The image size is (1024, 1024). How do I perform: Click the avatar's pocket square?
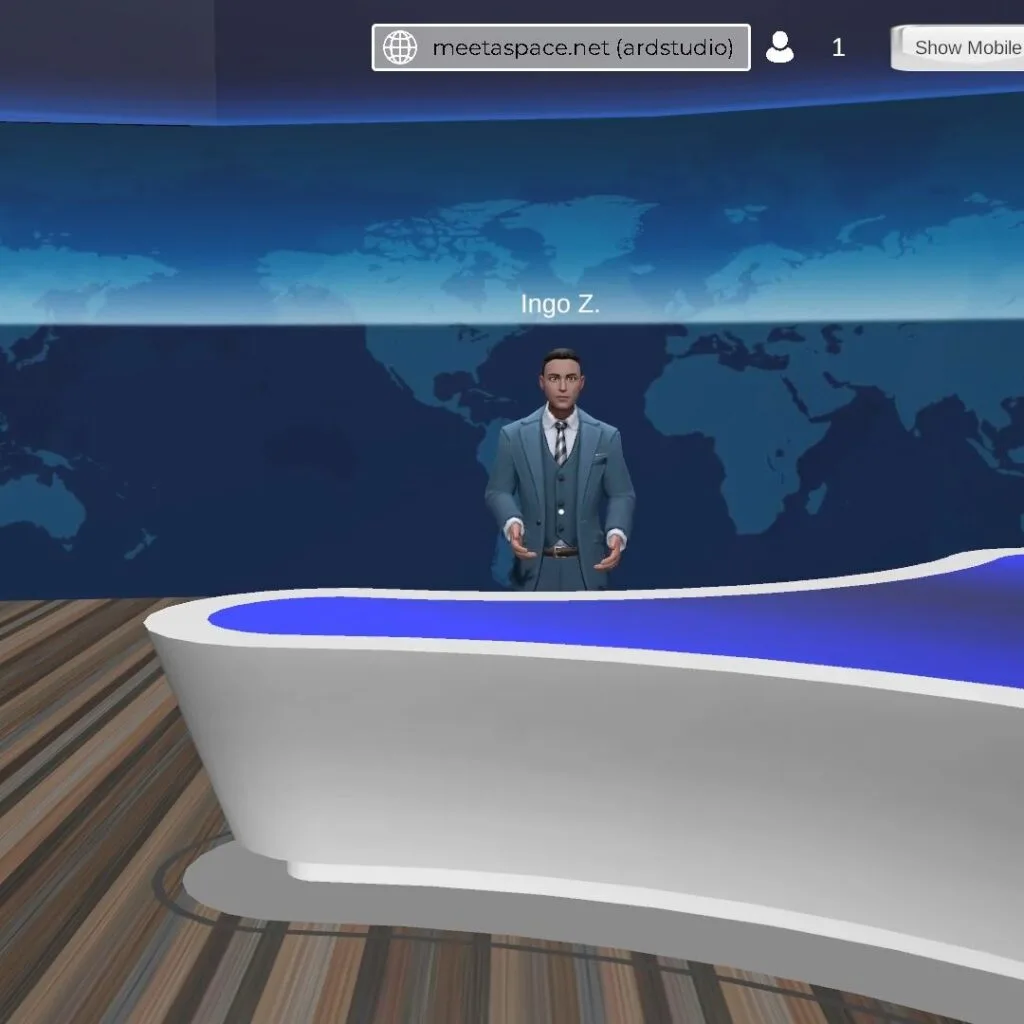click(600, 458)
